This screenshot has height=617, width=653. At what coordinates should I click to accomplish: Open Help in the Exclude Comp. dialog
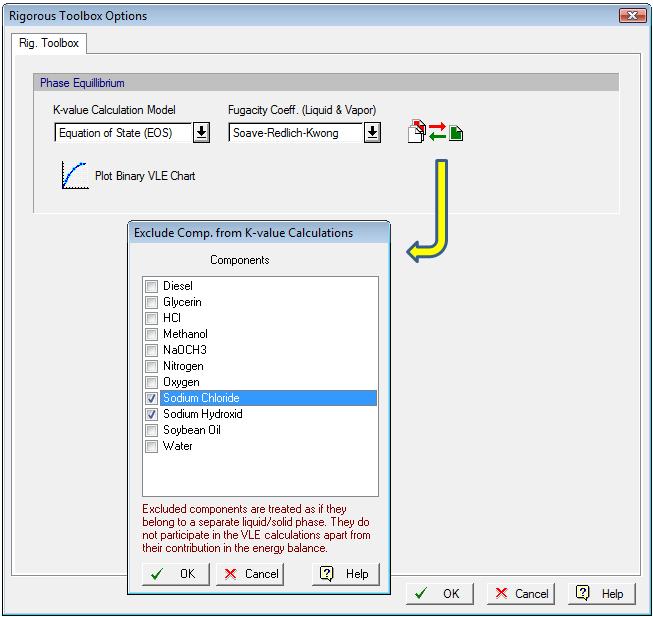coord(346,573)
